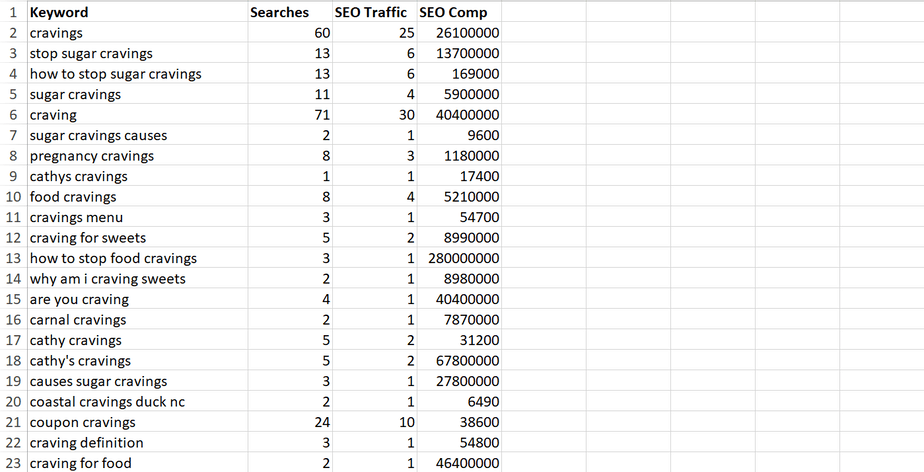
Task: Select the 'sugar cravings' cell in row 5
Action: [x=137, y=94]
